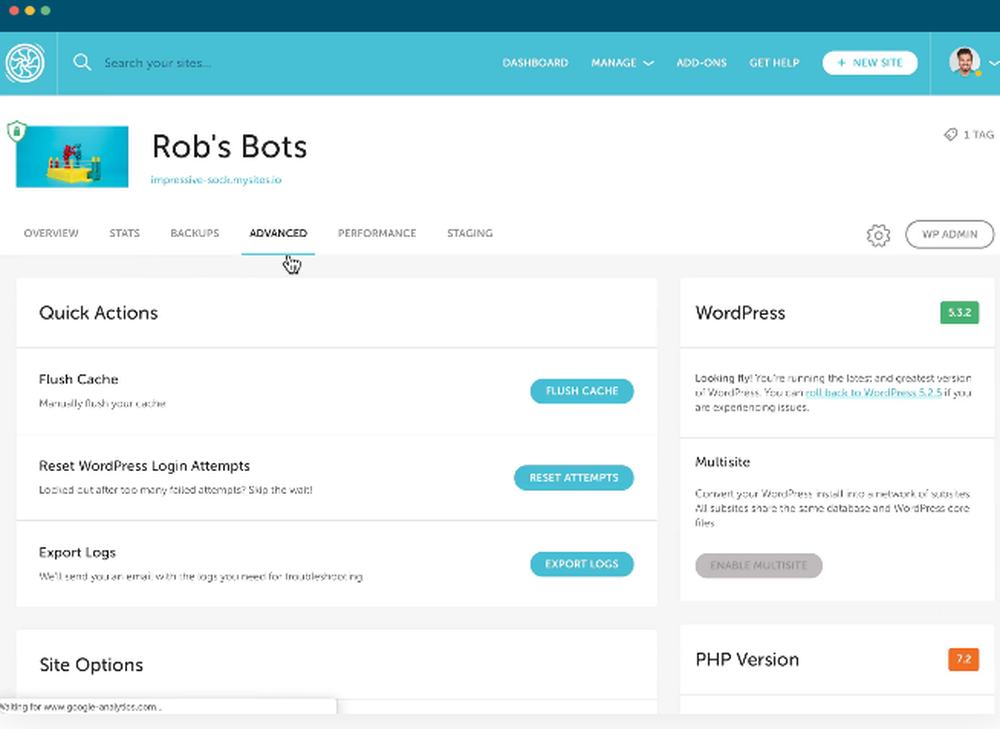Switch to the Performance tab

(377, 233)
